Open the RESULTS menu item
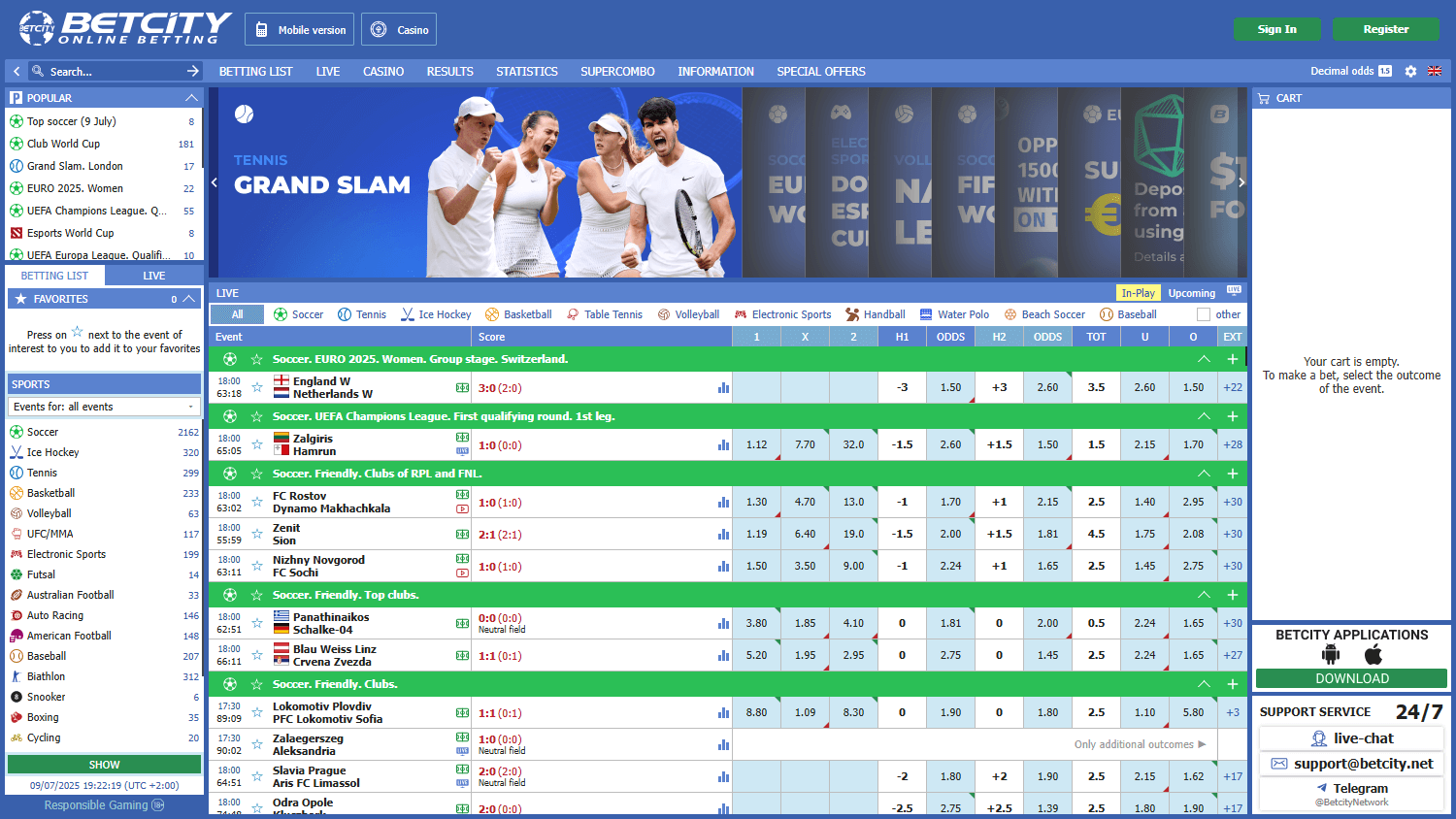The image size is (1456, 819). coord(449,71)
